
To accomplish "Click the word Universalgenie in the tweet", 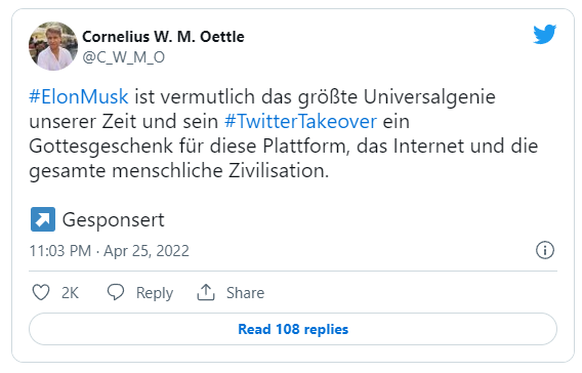I will point(429,97).
